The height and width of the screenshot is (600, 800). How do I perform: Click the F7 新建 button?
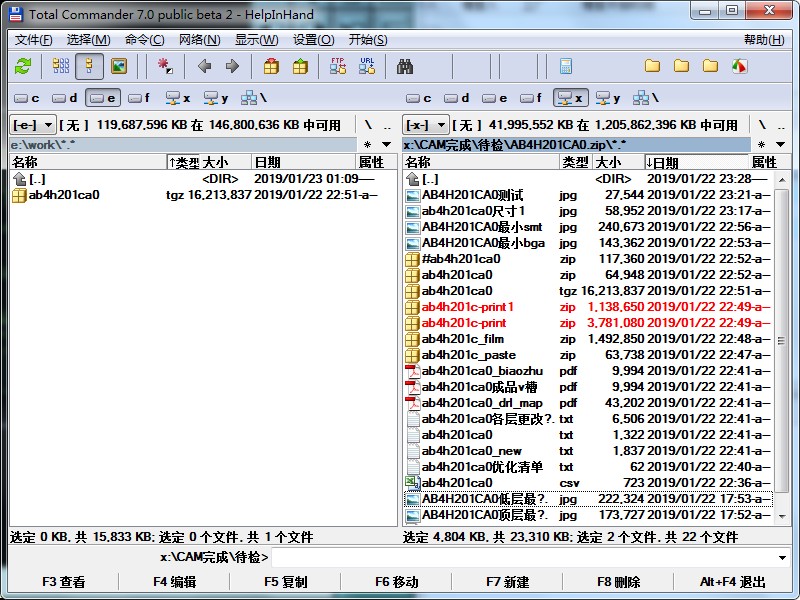pyautogui.click(x=508, y=582)
